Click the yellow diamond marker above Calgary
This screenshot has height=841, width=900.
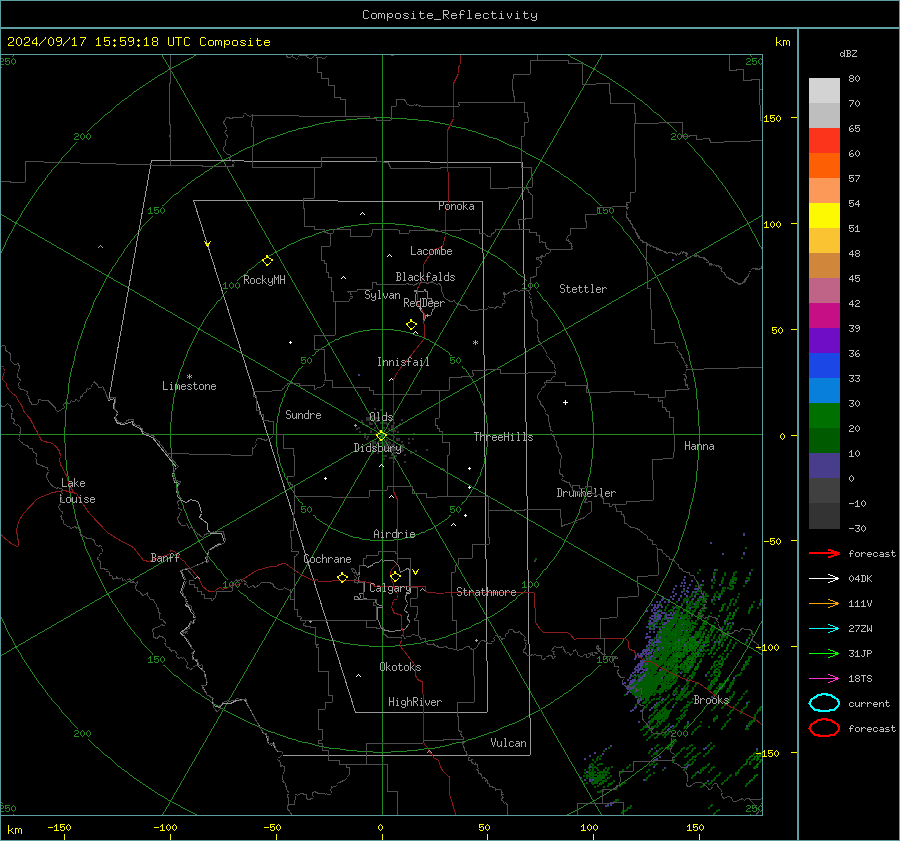[x=395, y=576]
